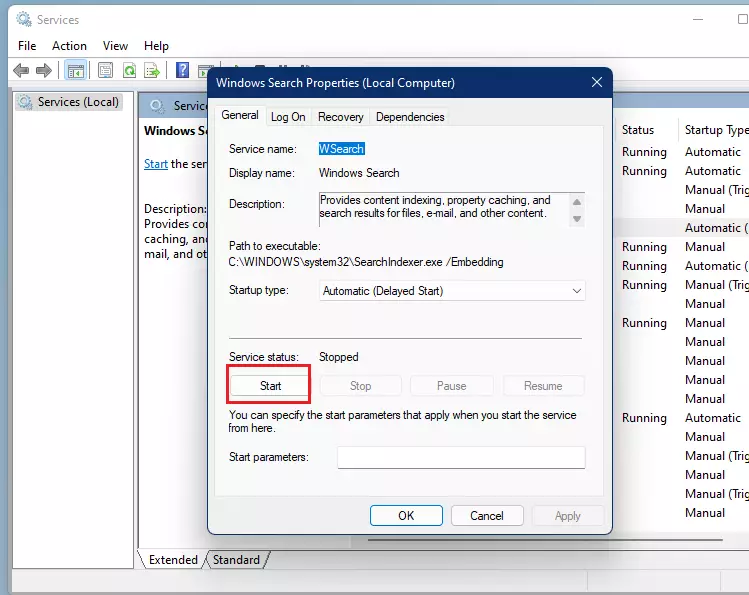Screen dimensions: 749x595
Task: Click the disabled Stop button
Action: [x=360, y=386]
